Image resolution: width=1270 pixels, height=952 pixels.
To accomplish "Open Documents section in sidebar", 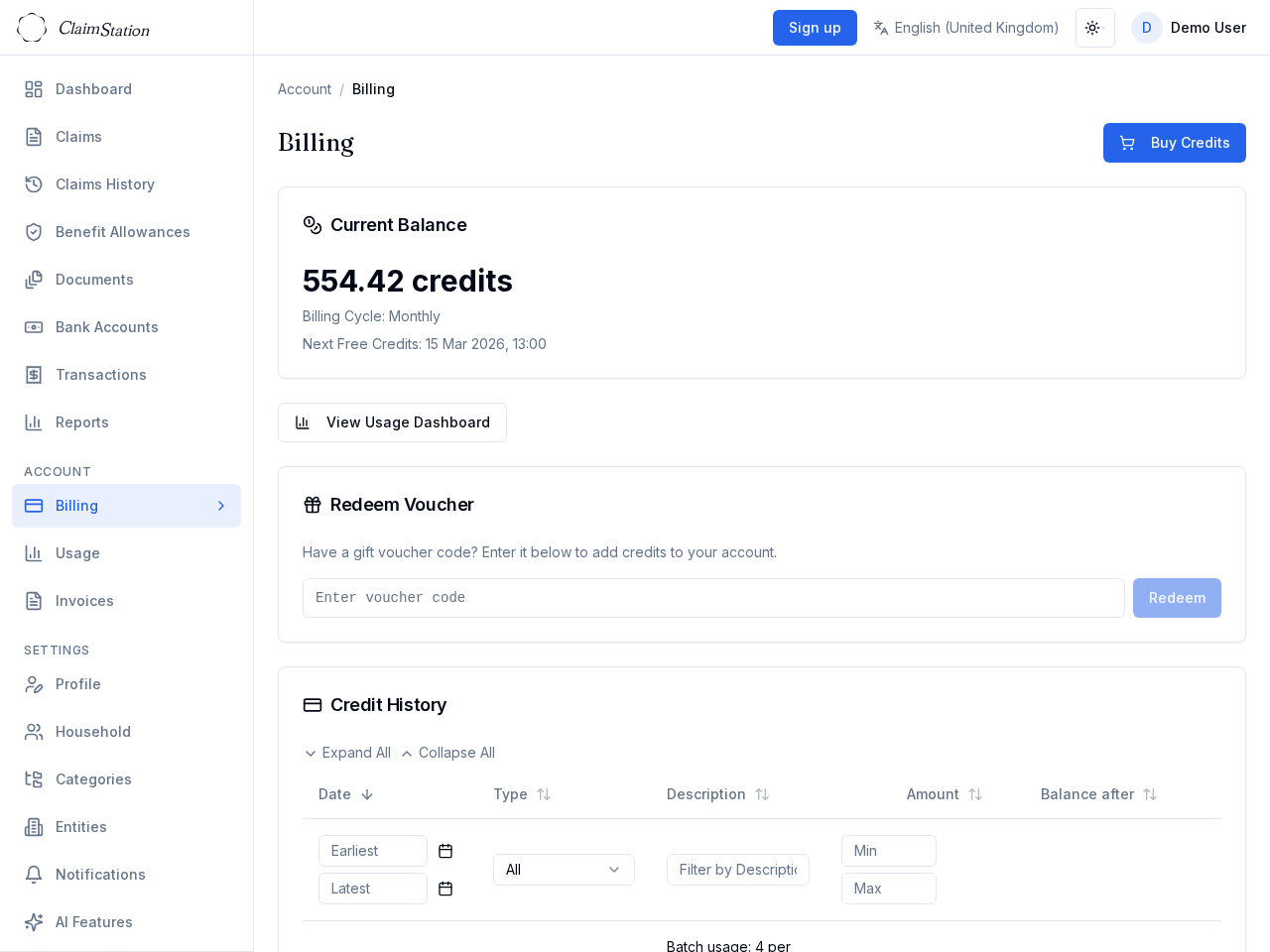I will pyautogui.click(x=126, y=280).
